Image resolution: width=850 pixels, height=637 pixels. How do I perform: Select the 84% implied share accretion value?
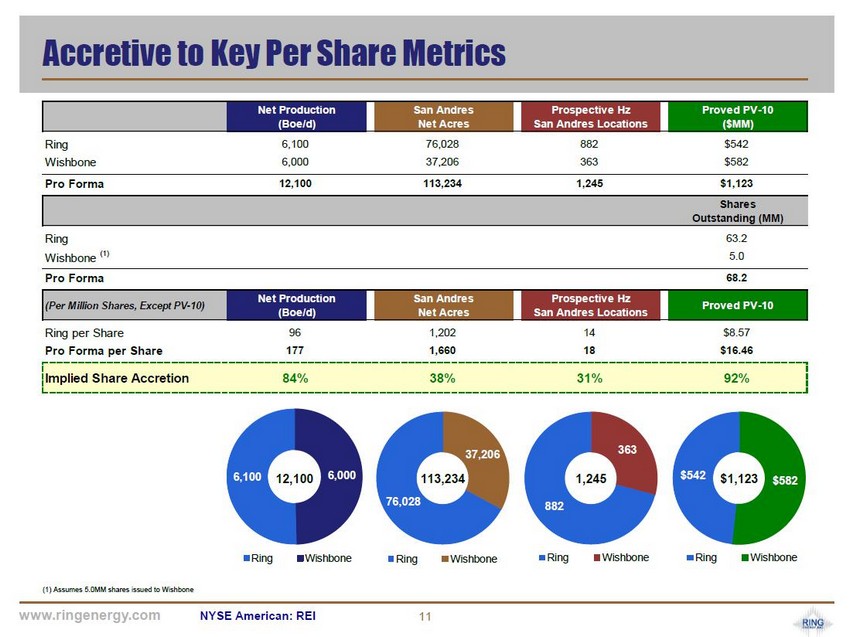click(x=295, y=378)
